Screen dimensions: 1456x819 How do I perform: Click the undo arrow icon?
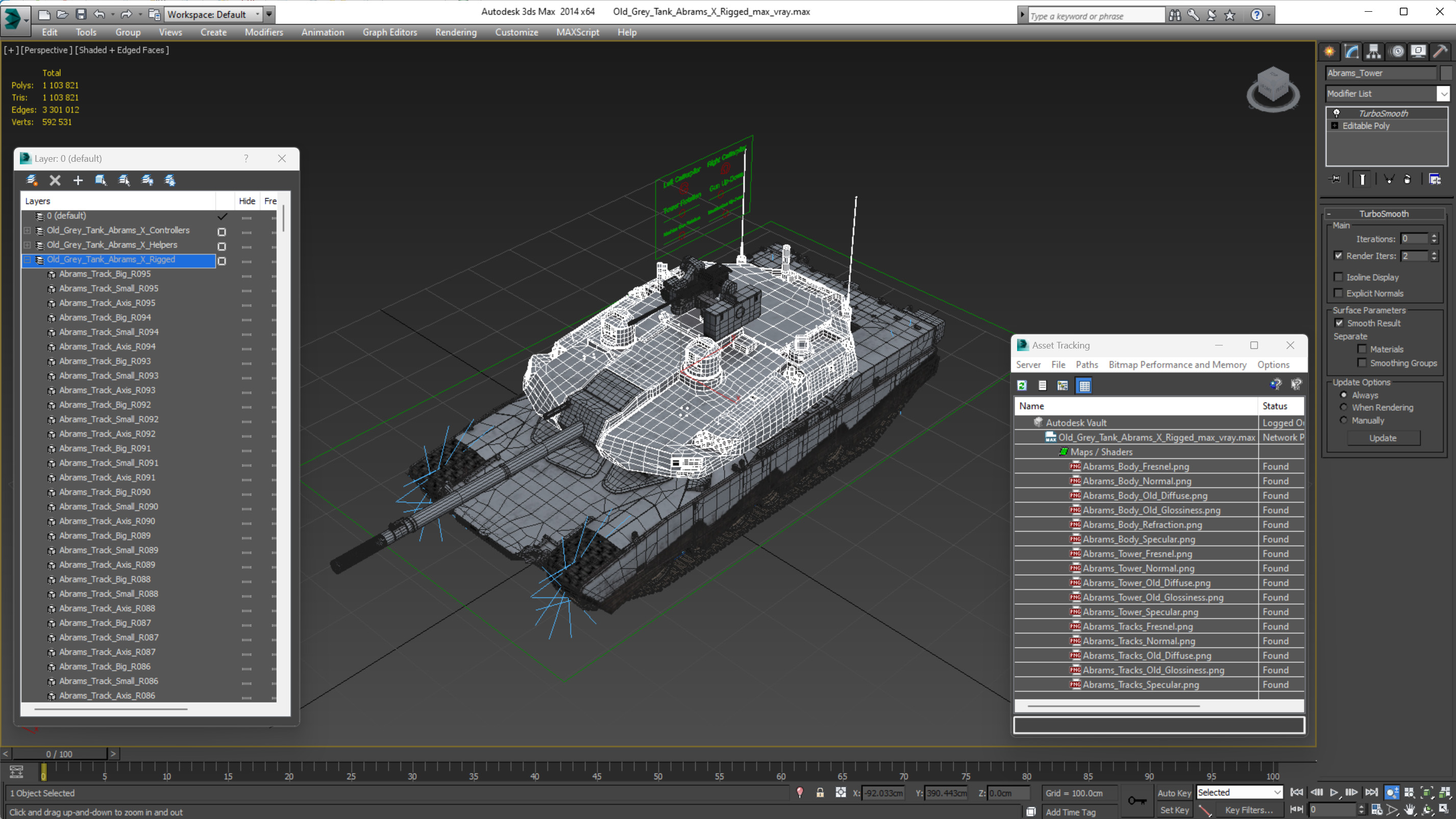(100, 14)
